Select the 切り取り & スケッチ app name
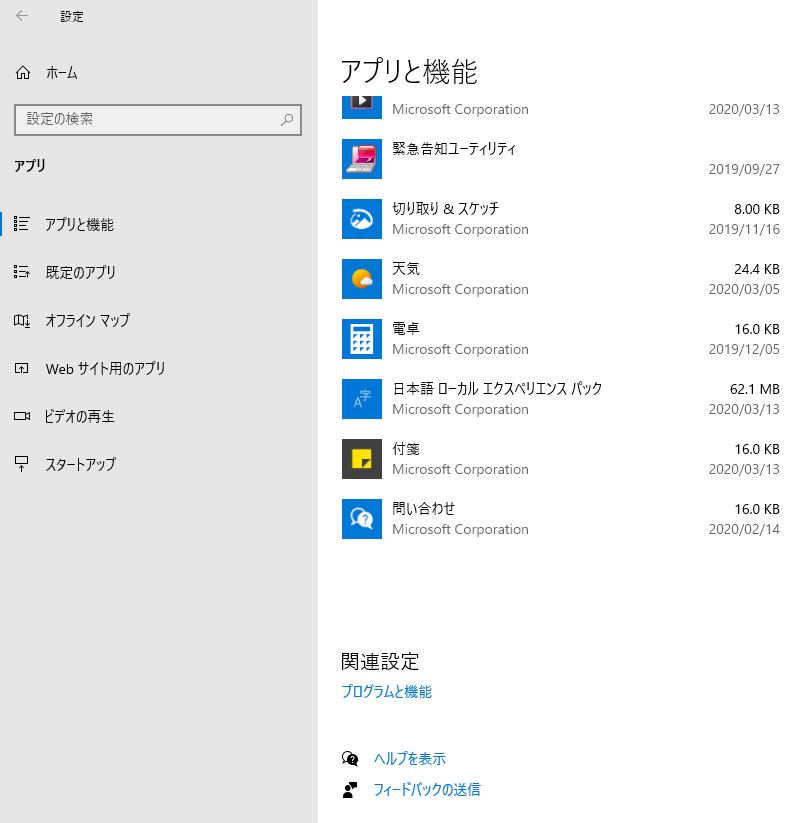Screen dimensions: 803x823 click(x=446, y=209)
